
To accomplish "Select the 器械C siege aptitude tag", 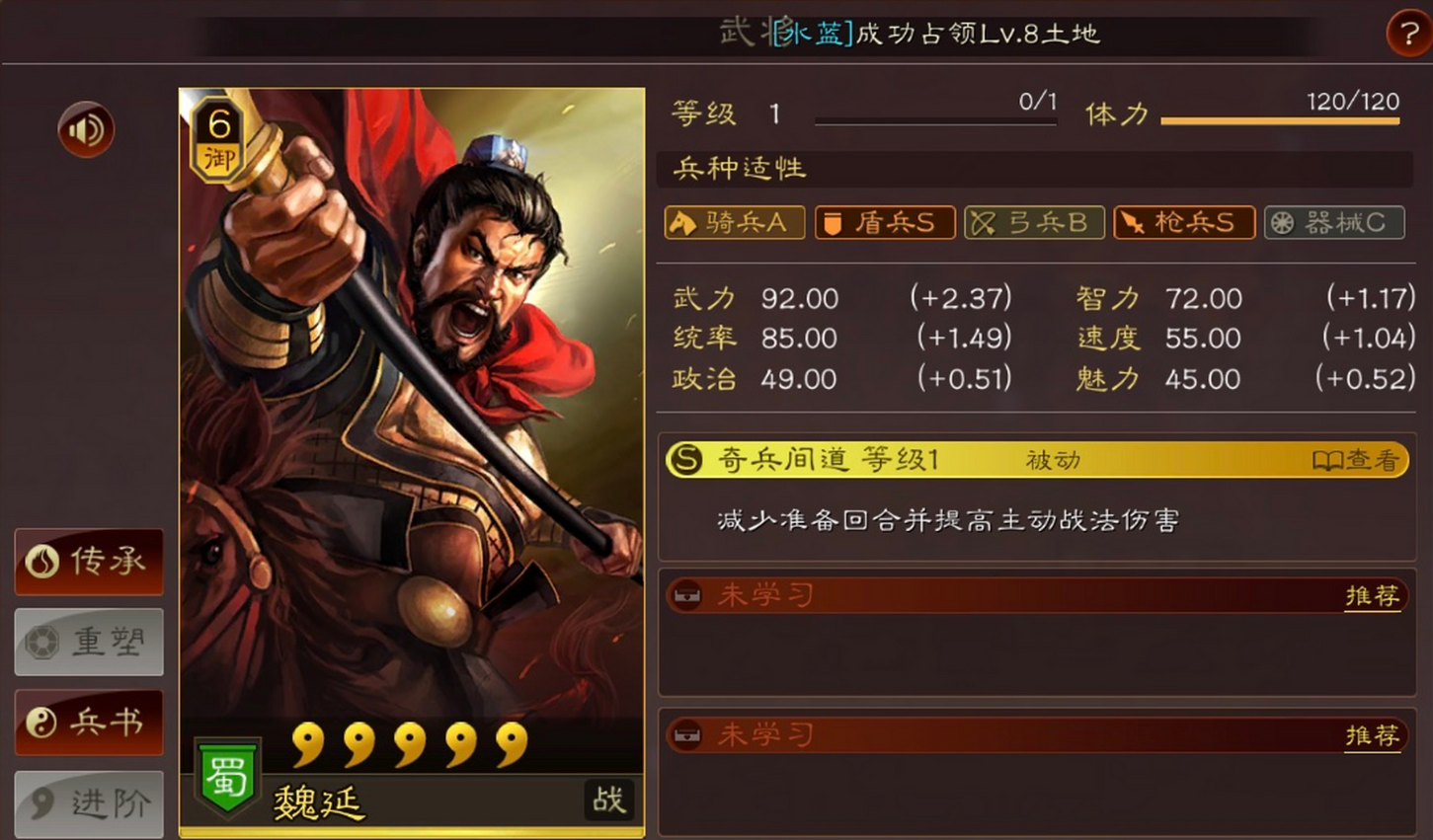I will (x=1334, y=222).
